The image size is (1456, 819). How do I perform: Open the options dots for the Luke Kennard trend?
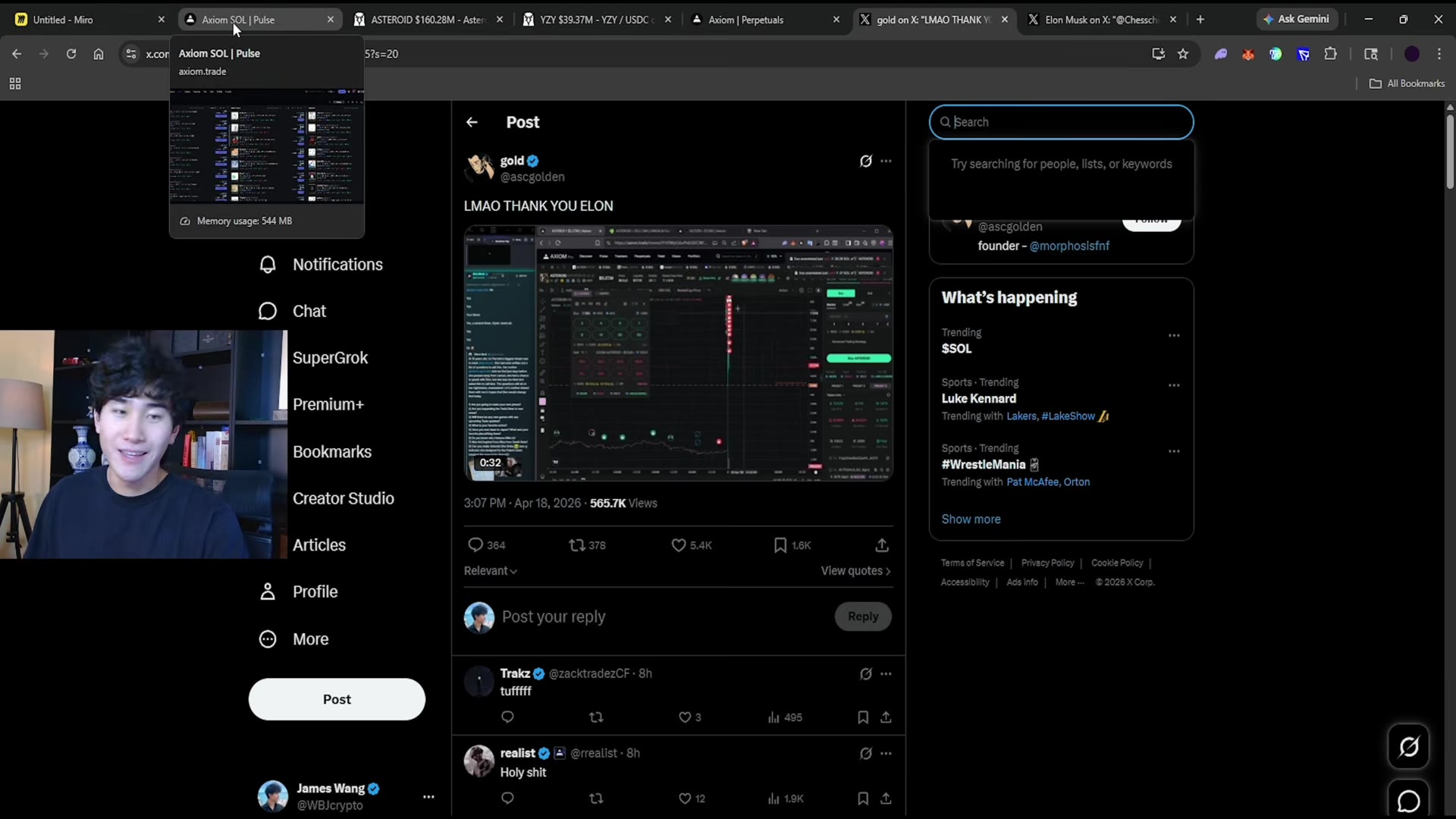[1174, 385]
